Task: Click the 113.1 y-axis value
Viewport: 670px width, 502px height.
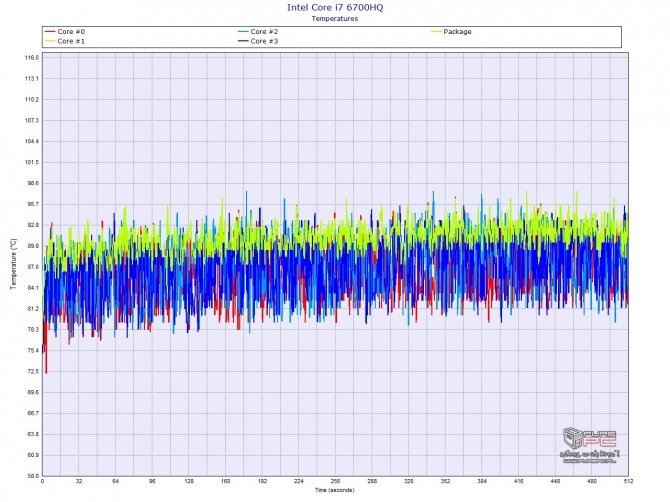Action: [32, 79]
